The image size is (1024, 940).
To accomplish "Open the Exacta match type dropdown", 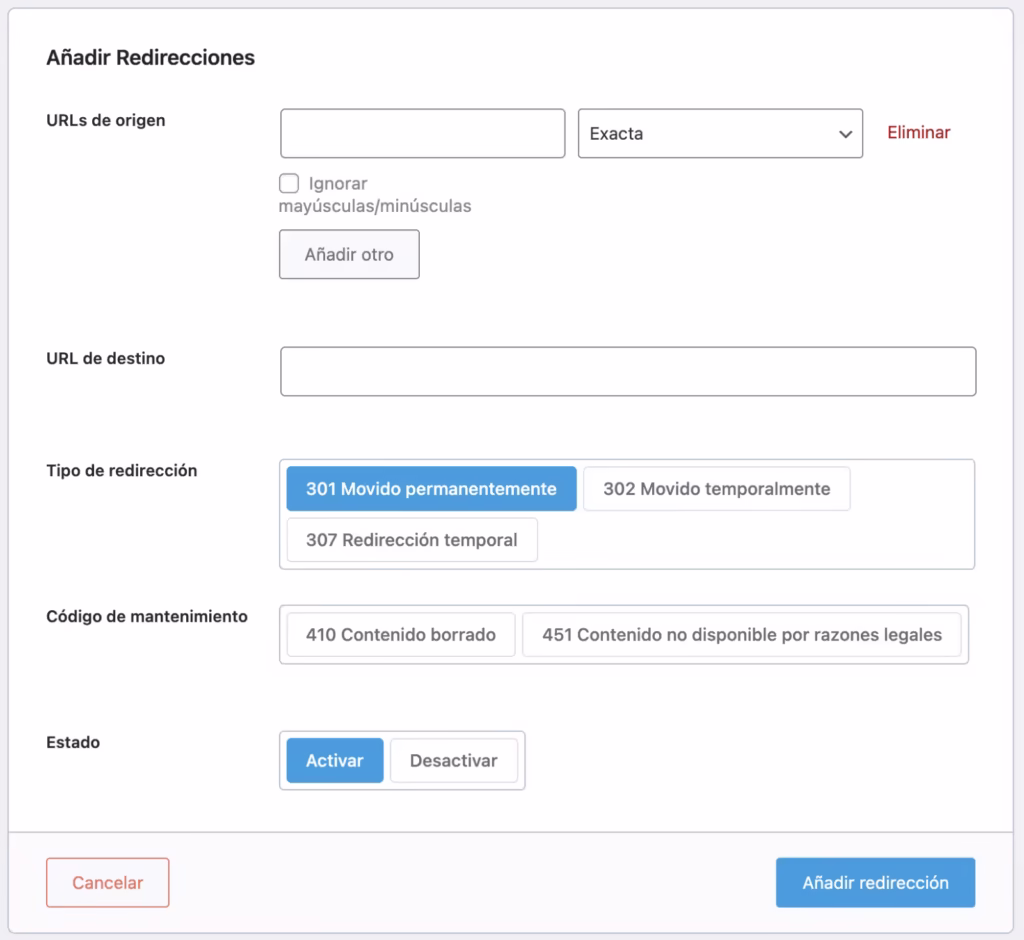I will click(720, 133).
